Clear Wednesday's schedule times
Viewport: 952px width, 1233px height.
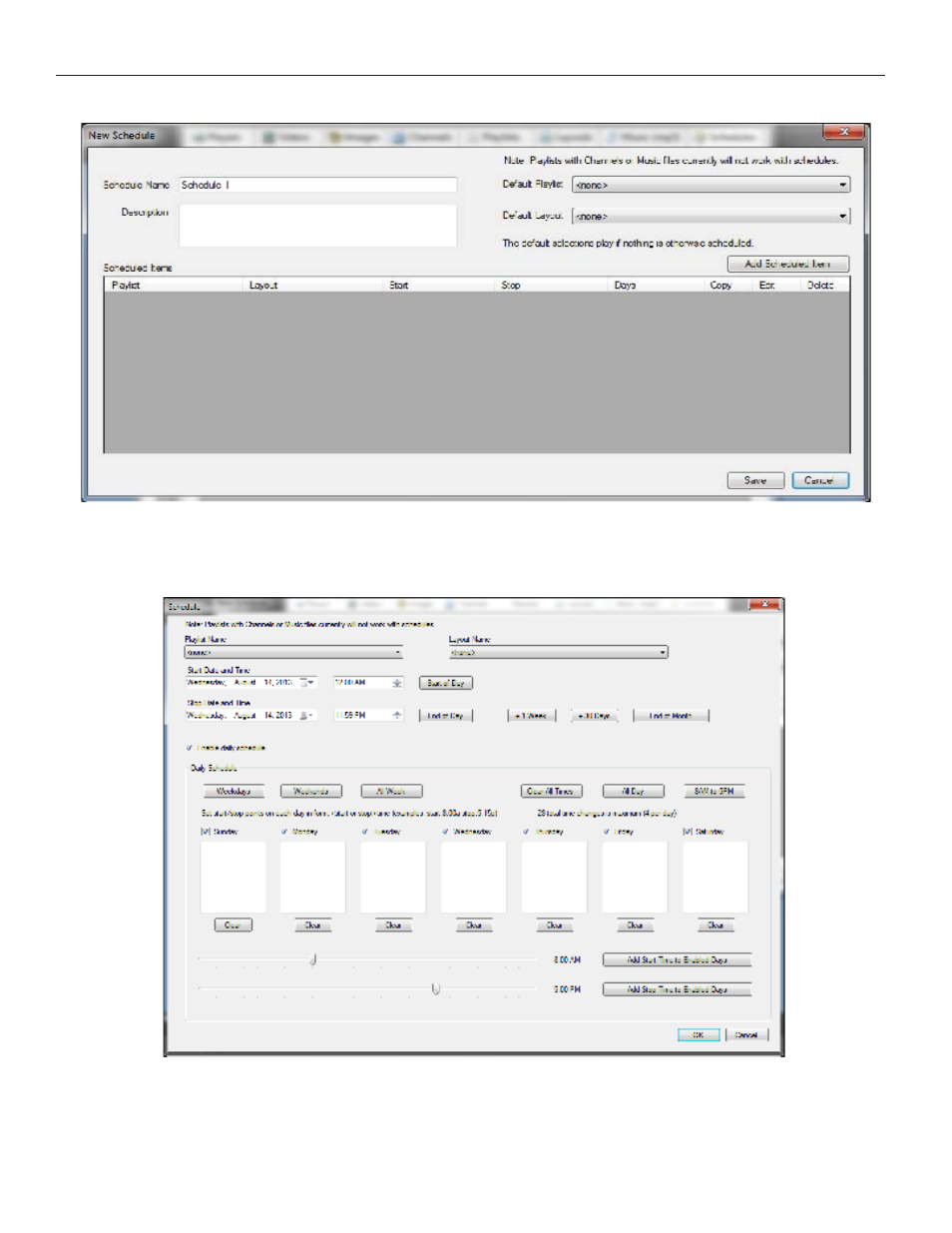[474, 925]
